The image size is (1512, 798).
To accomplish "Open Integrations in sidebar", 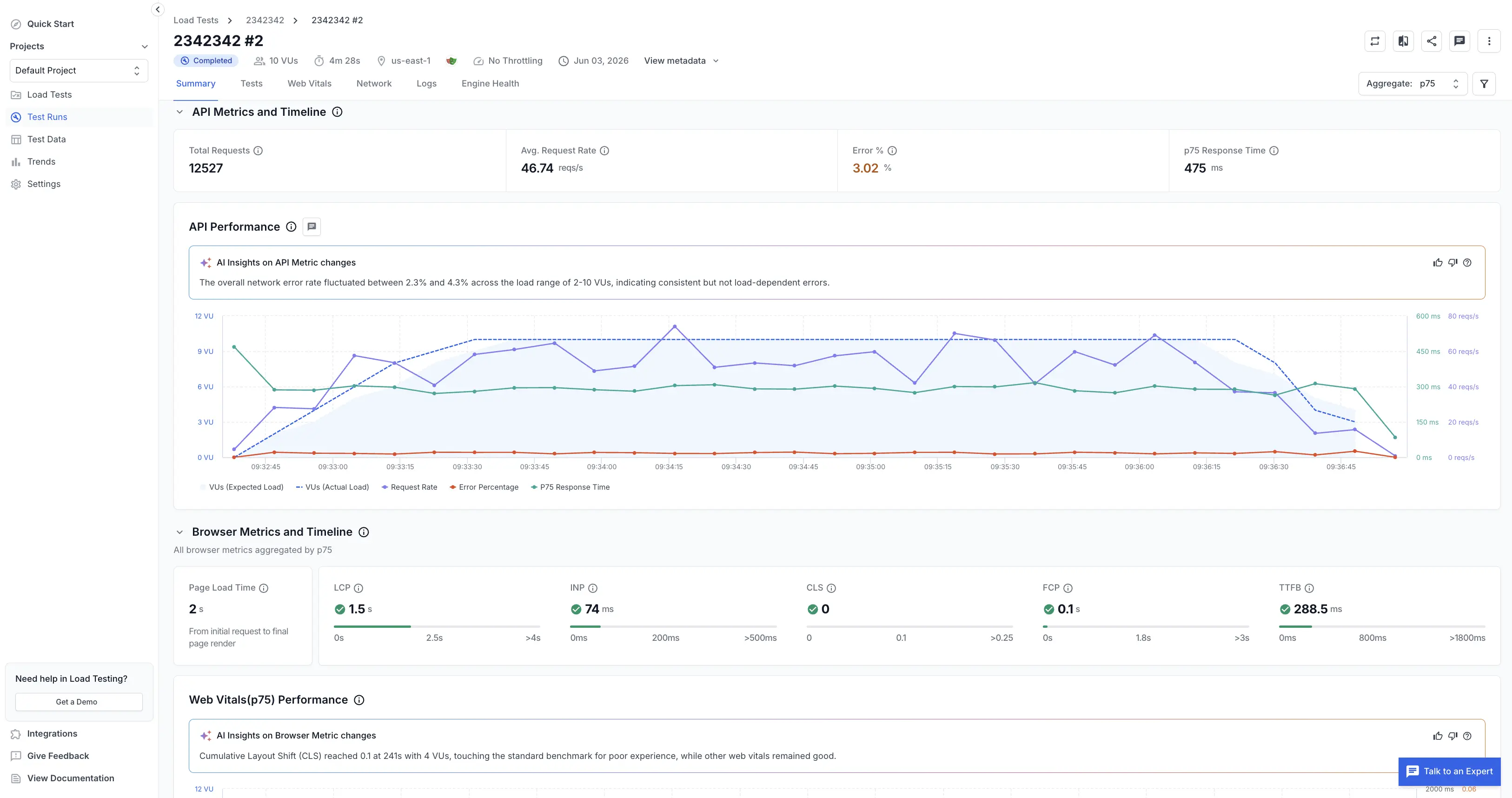I will click(x=79, y=734).
